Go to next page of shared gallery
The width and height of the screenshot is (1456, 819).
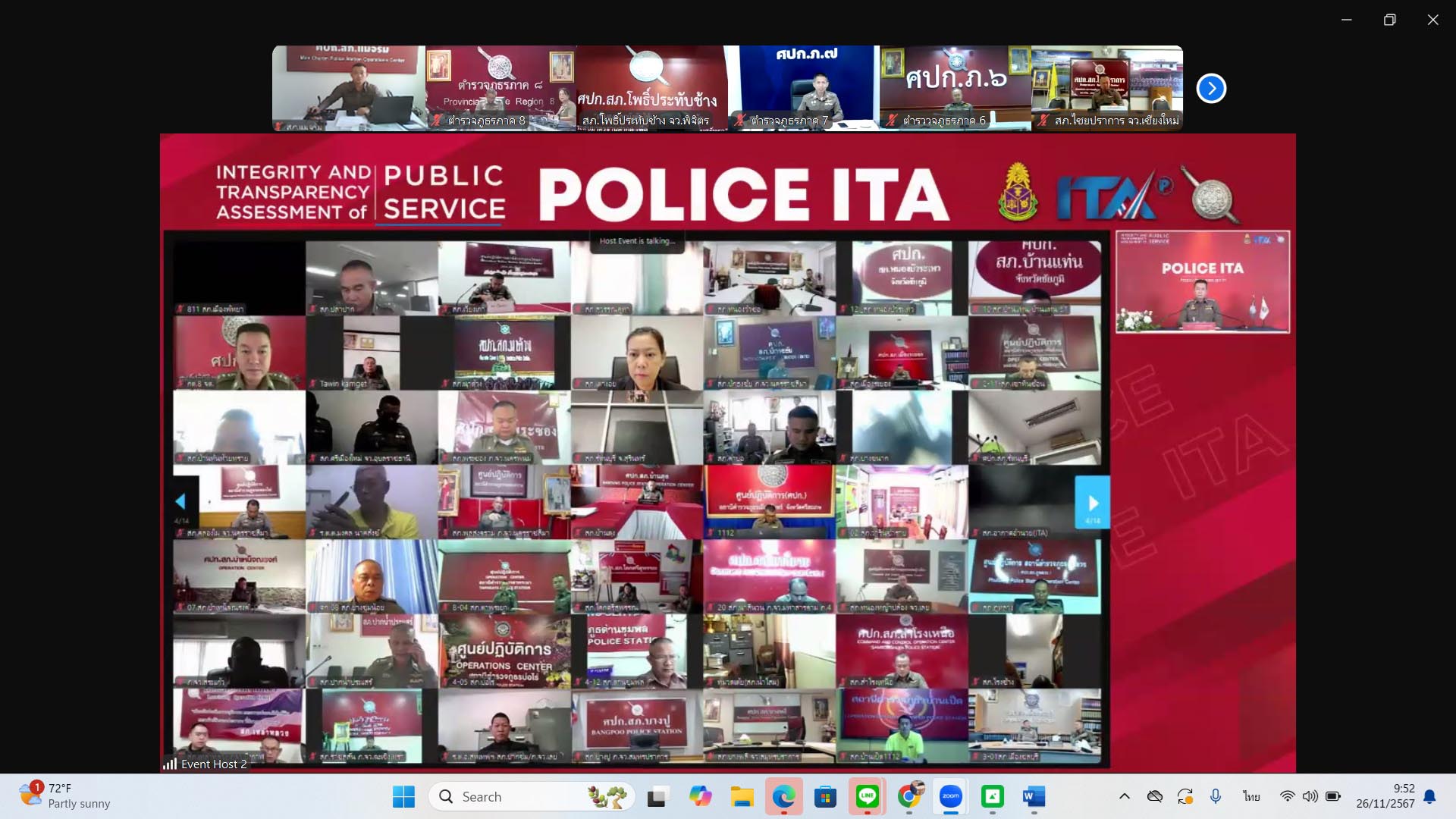point(1093,503)
